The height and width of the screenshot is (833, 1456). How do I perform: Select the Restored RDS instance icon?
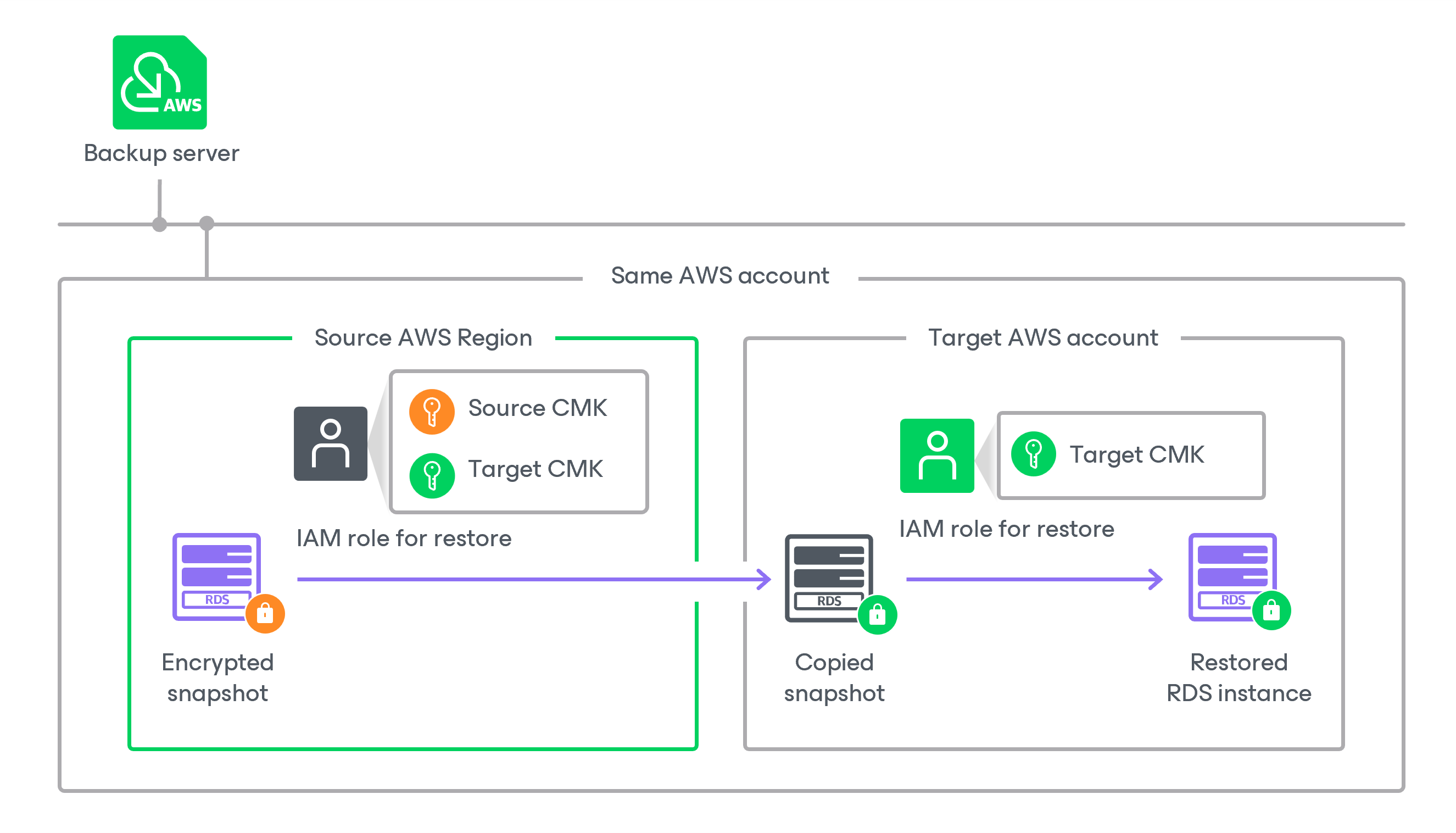pyautogui.click(x=1232, y=576)
